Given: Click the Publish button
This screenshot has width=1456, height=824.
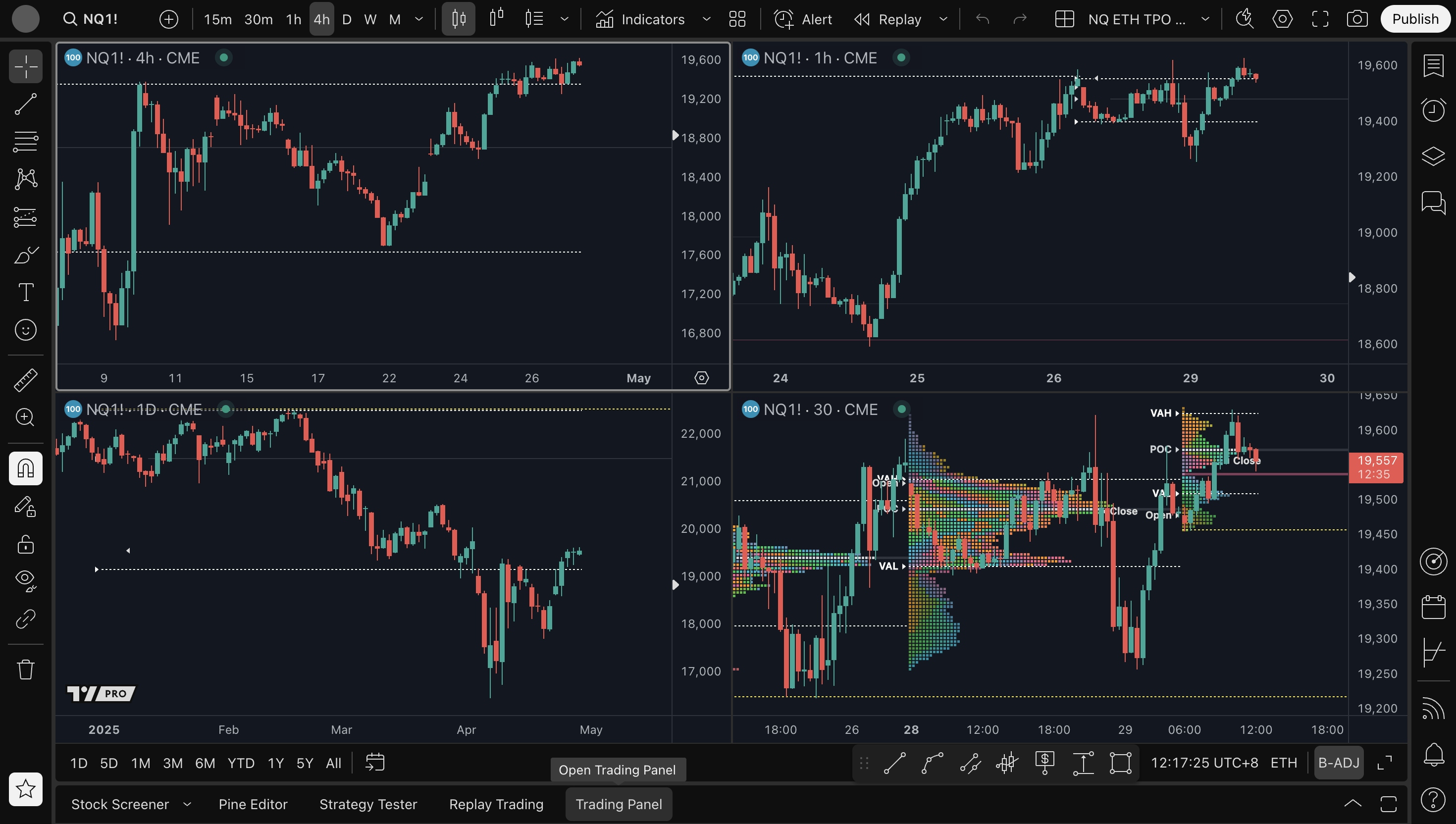Looking at the screenshot, I should tap(1415, 19).
